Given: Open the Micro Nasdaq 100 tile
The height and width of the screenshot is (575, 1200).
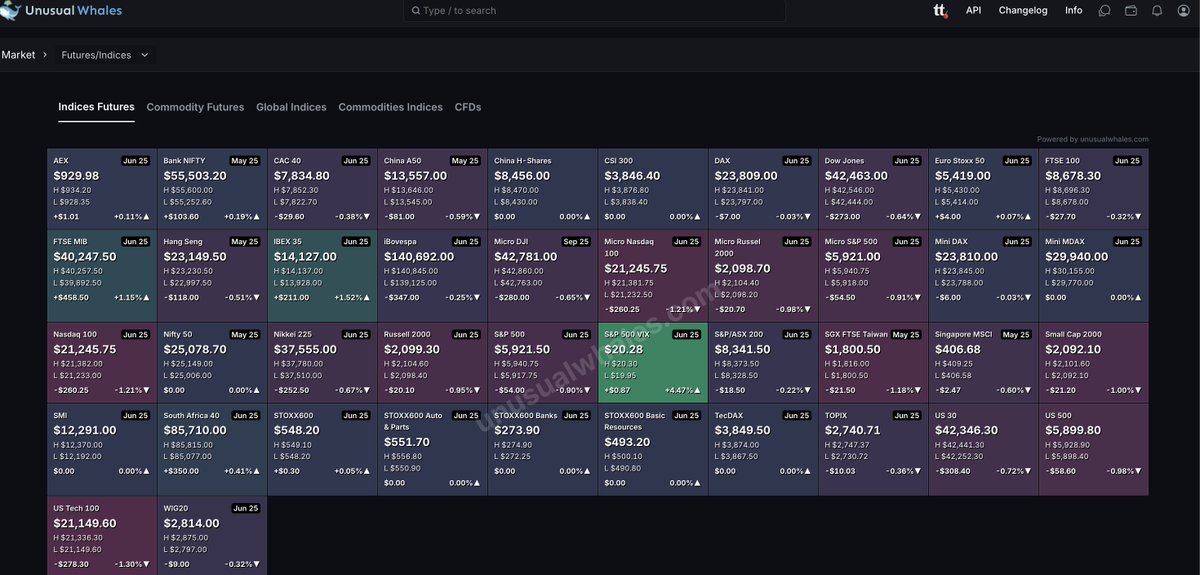Looking at the screenshot, I should 653,277.
